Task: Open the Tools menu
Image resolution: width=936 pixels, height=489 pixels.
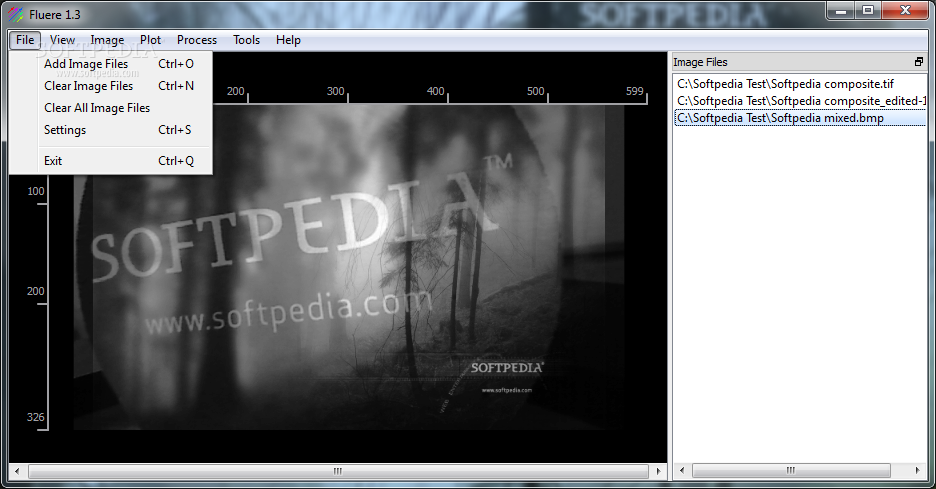Action: coord(247,40)
